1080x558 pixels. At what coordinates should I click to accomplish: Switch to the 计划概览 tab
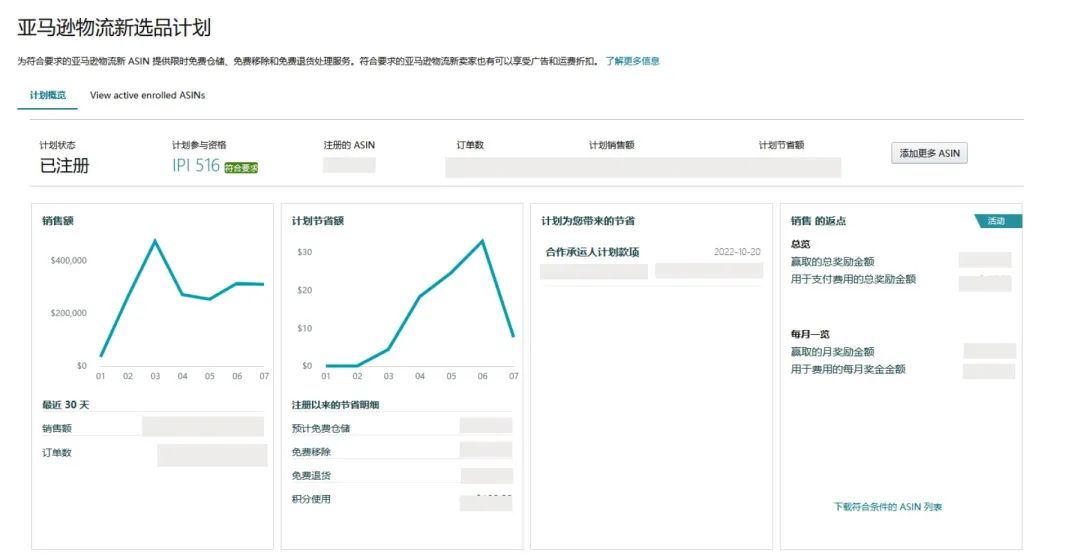point(48,95)
